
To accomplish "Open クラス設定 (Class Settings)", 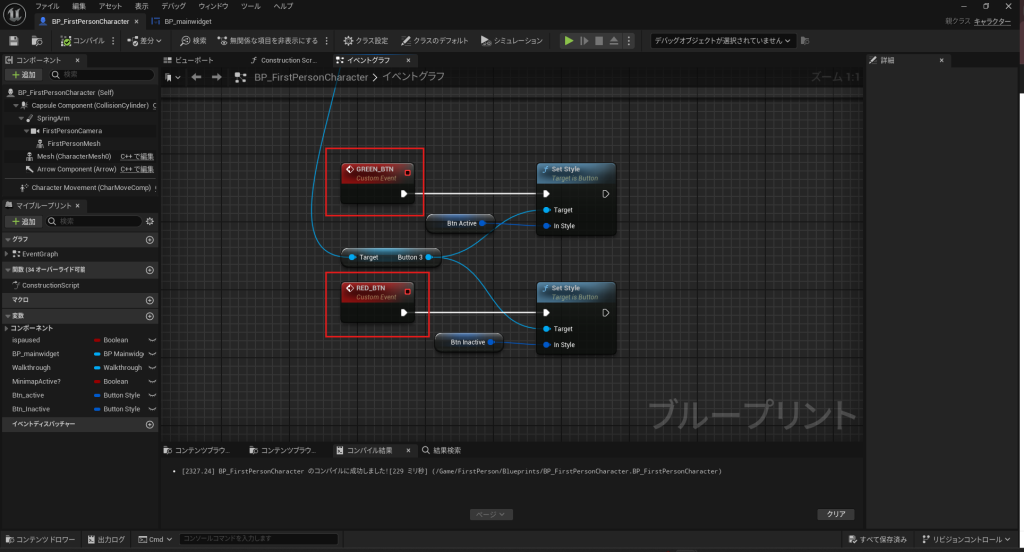I will pos(365,41).
